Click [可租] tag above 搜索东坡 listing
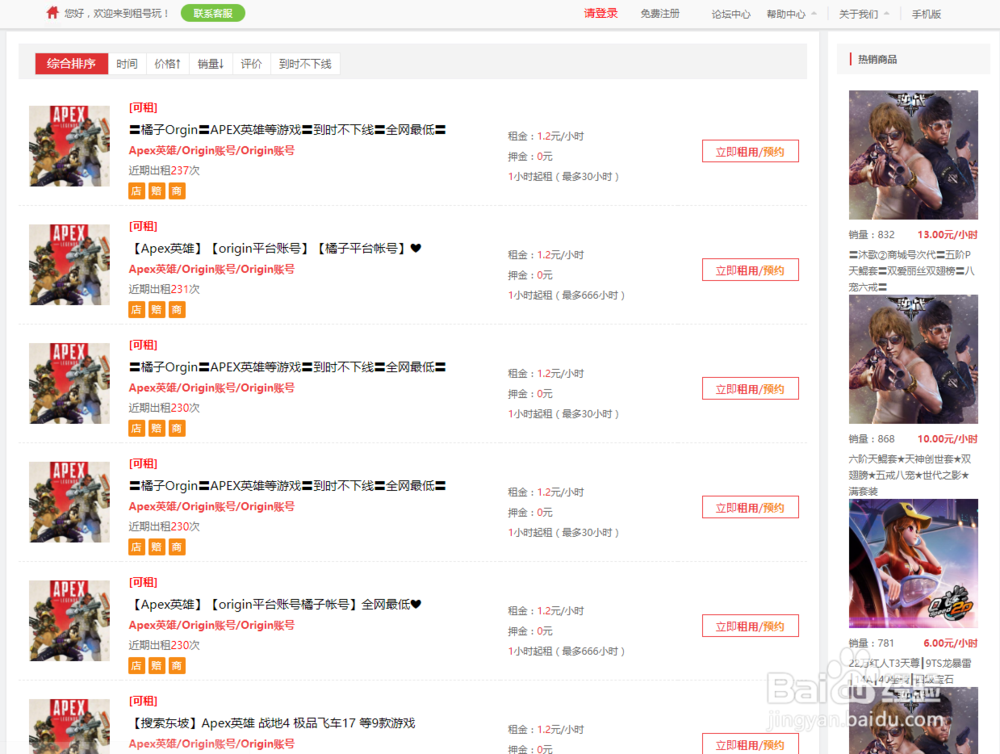This screenshot has width=1000, height=754. pos(143,701)
